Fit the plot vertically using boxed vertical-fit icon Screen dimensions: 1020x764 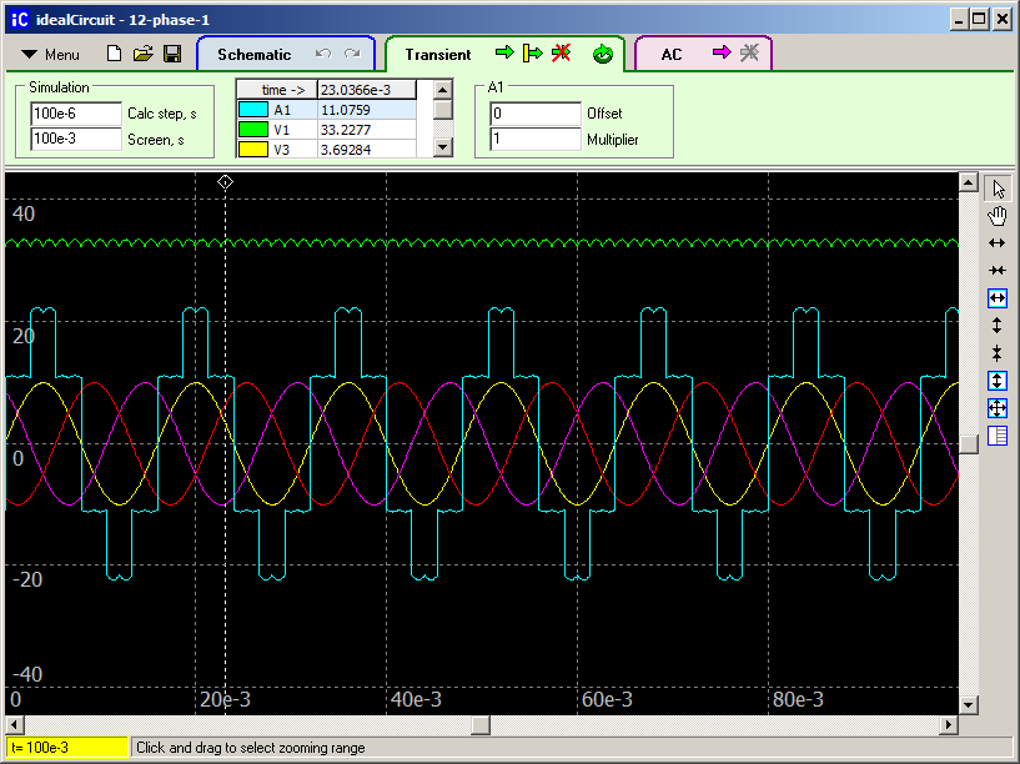tap(997, 380)
